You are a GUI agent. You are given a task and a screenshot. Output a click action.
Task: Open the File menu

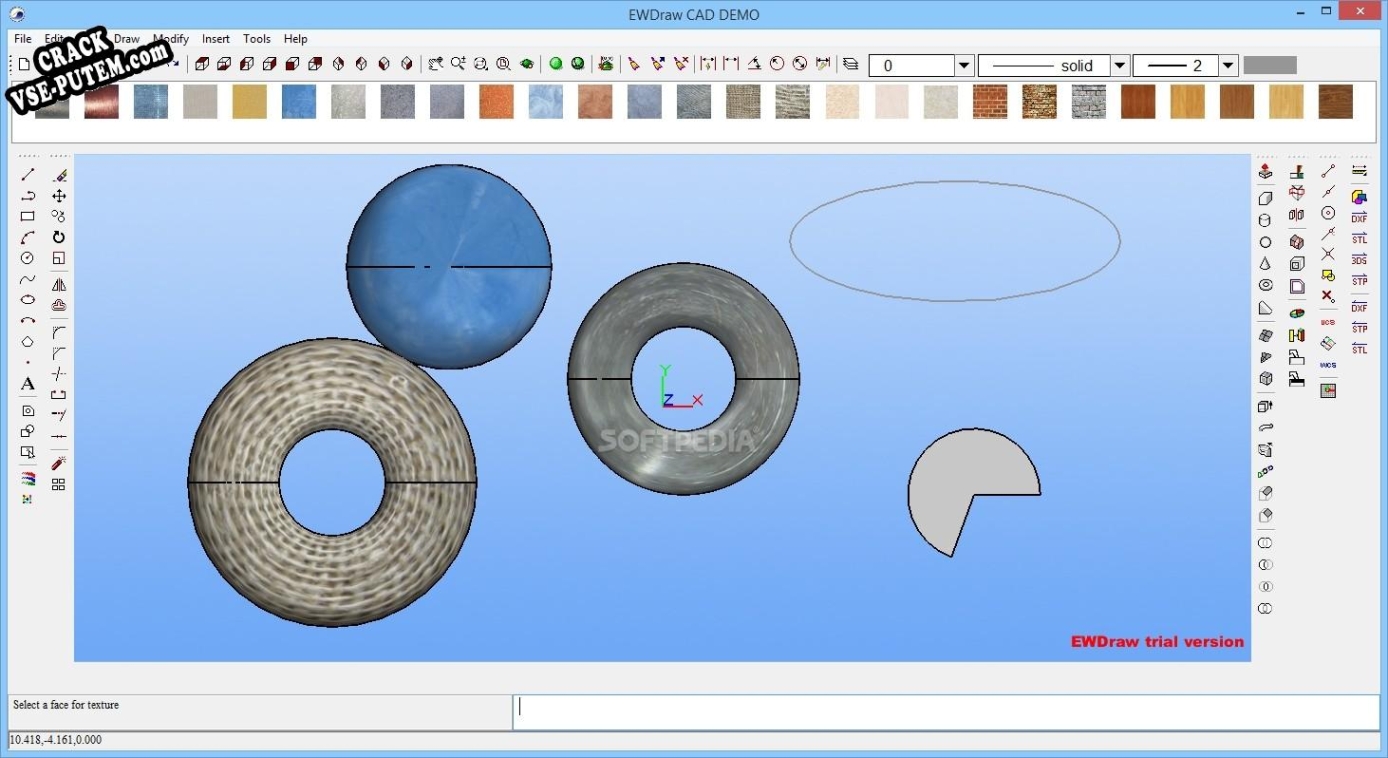pos(23,39)
